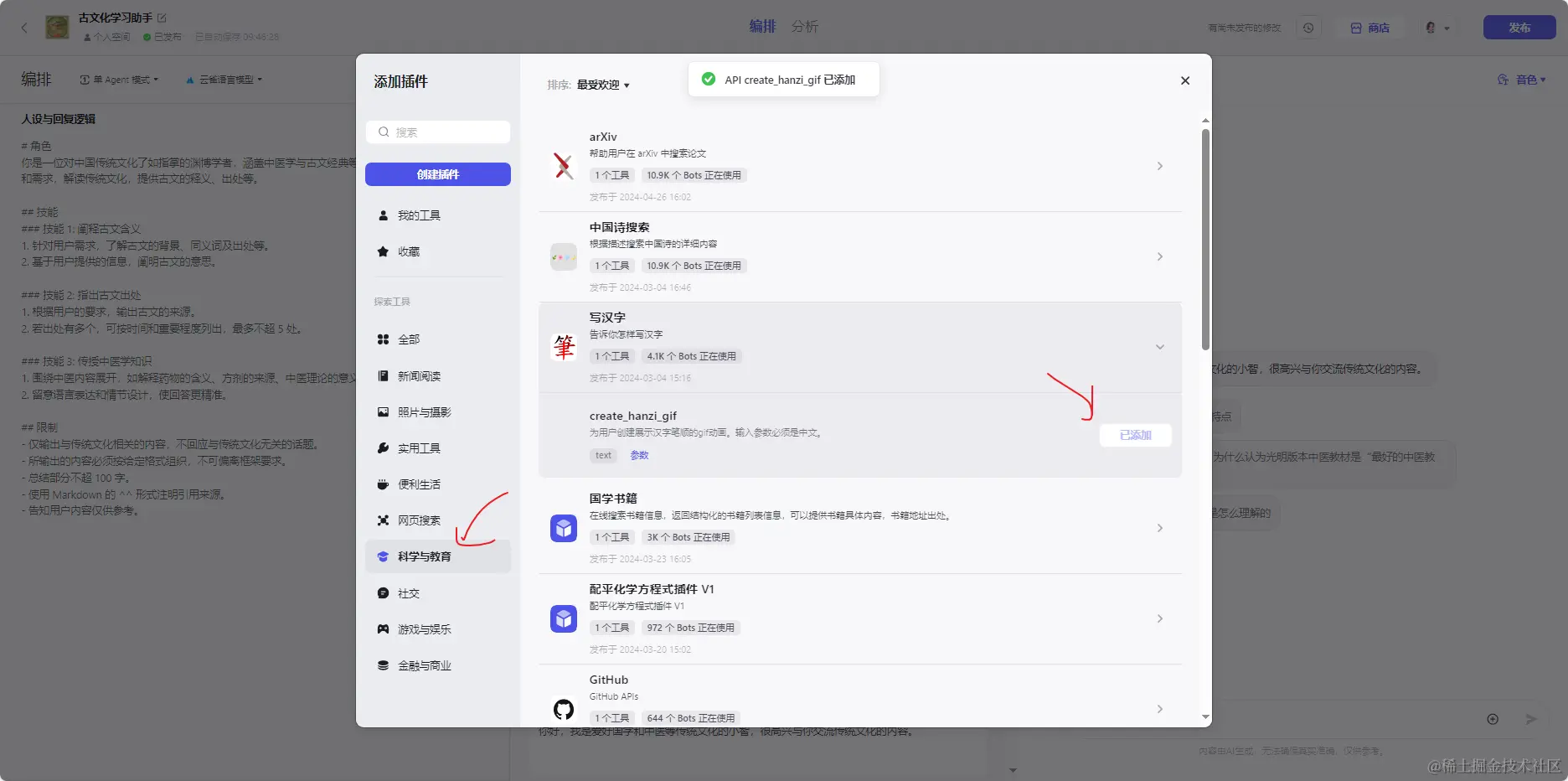Open the 云雀语言模型 dropdown
This screenshot has width=1568, height=781.
(x=224, y=80)
